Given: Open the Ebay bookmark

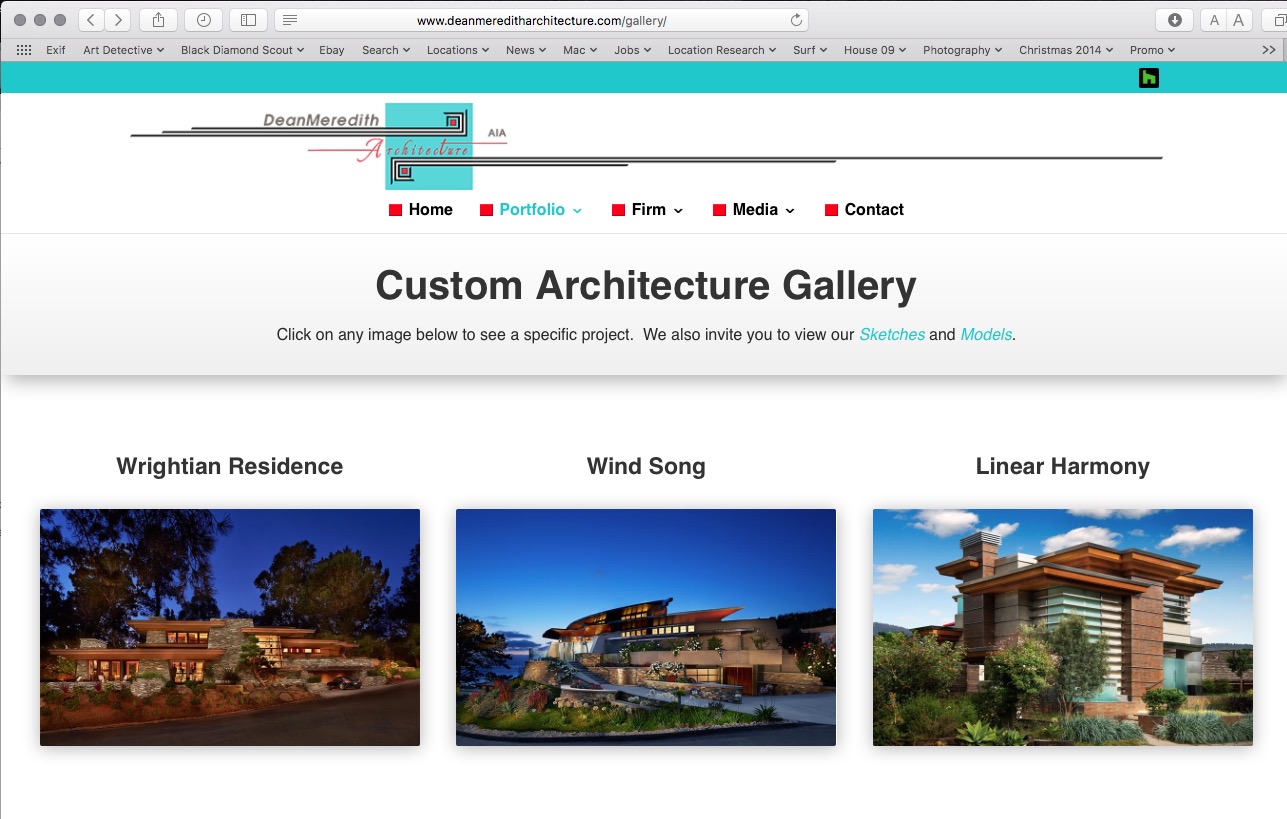Looking at the screenshot, I should 331,50.
